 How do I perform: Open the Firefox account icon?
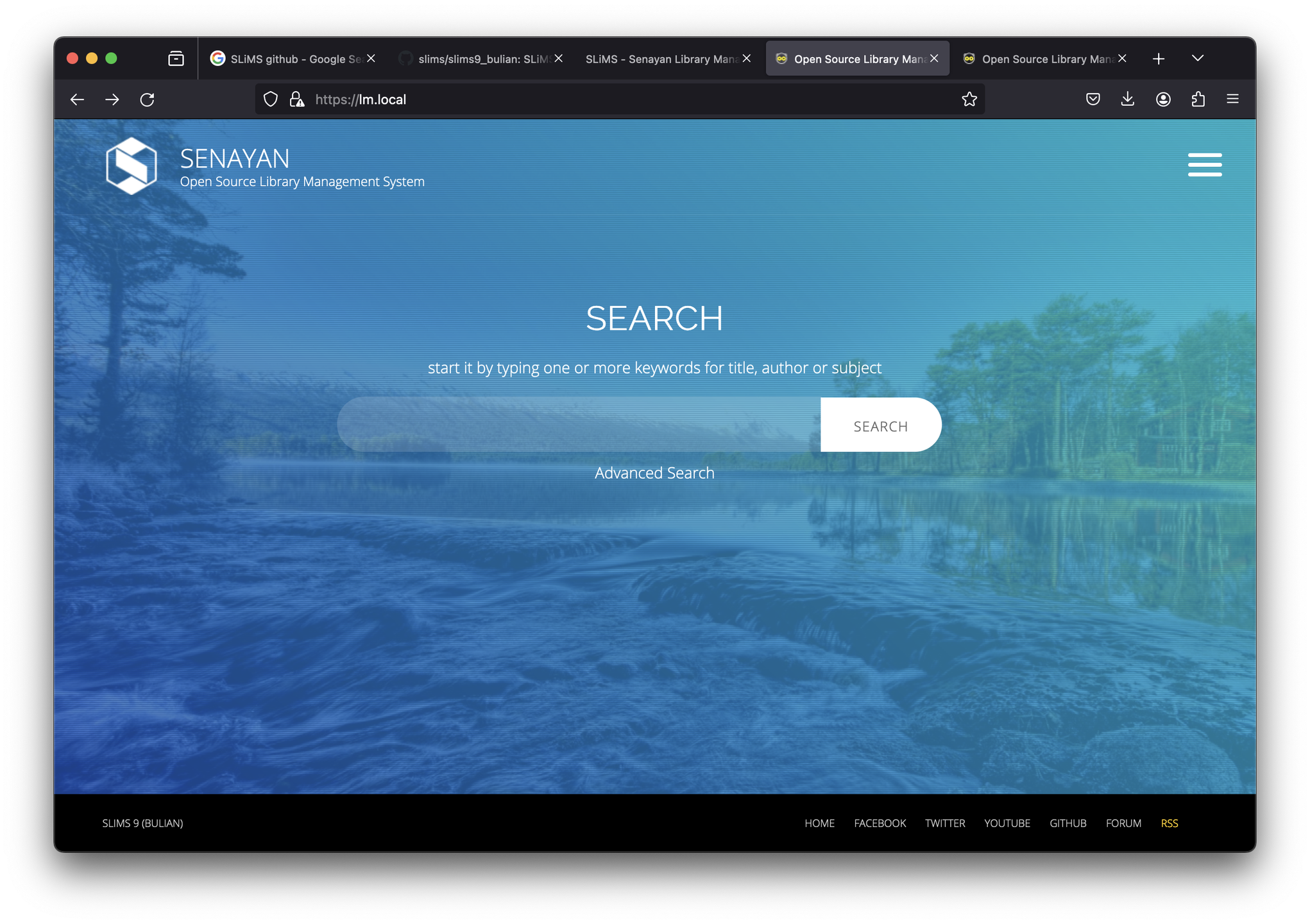click(x=1162, y=99)
